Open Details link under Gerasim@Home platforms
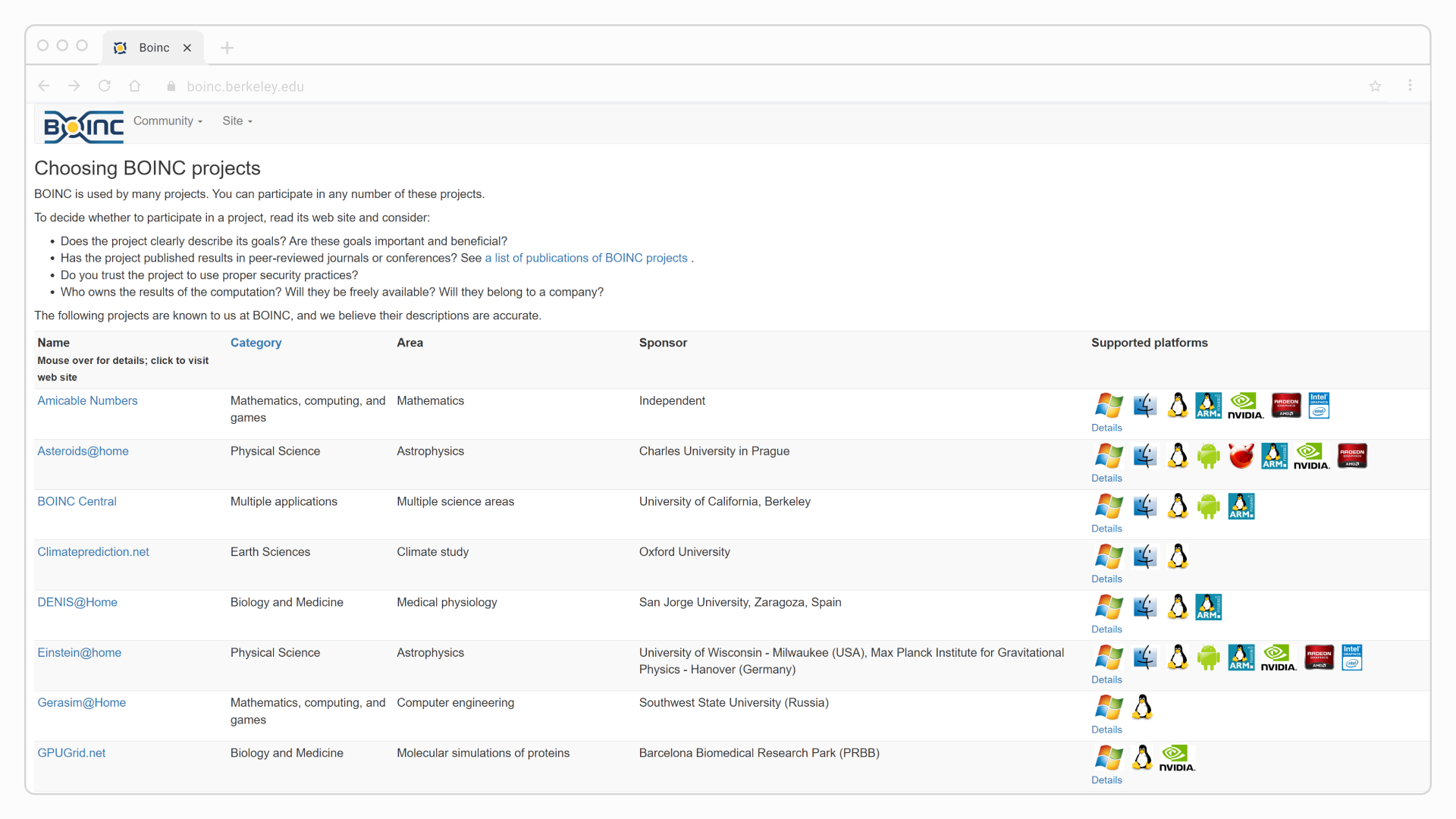 [x=1106, y=730]
